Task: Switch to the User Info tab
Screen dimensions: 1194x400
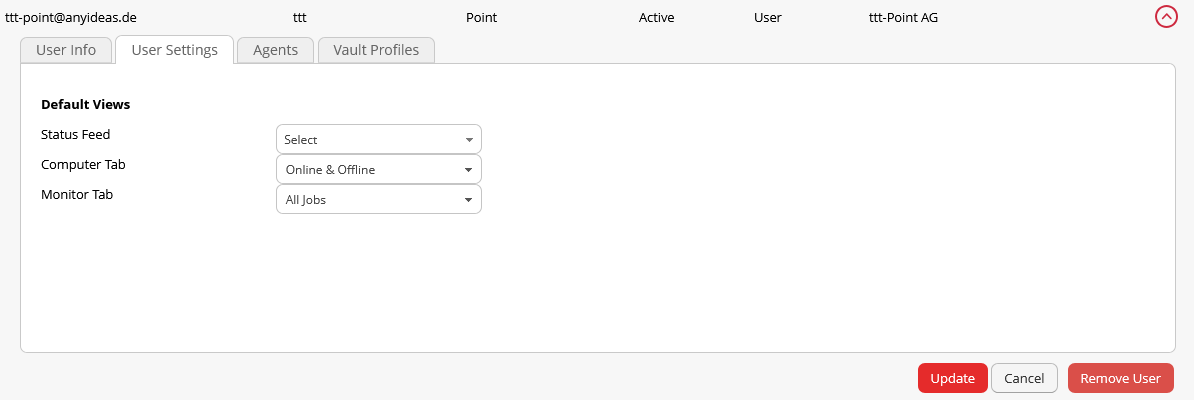Action: 66,50
